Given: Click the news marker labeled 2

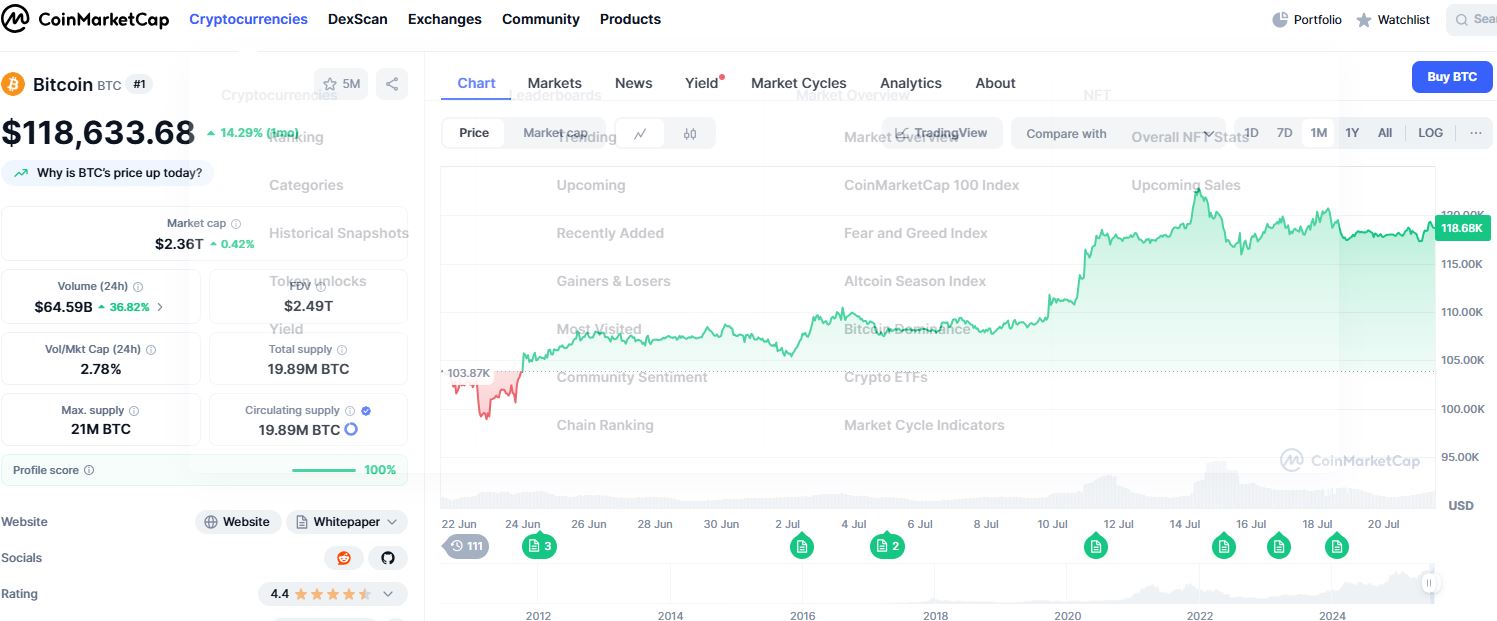Looking at the screenshot, I should pyautogui.click(x=887, y=546).
